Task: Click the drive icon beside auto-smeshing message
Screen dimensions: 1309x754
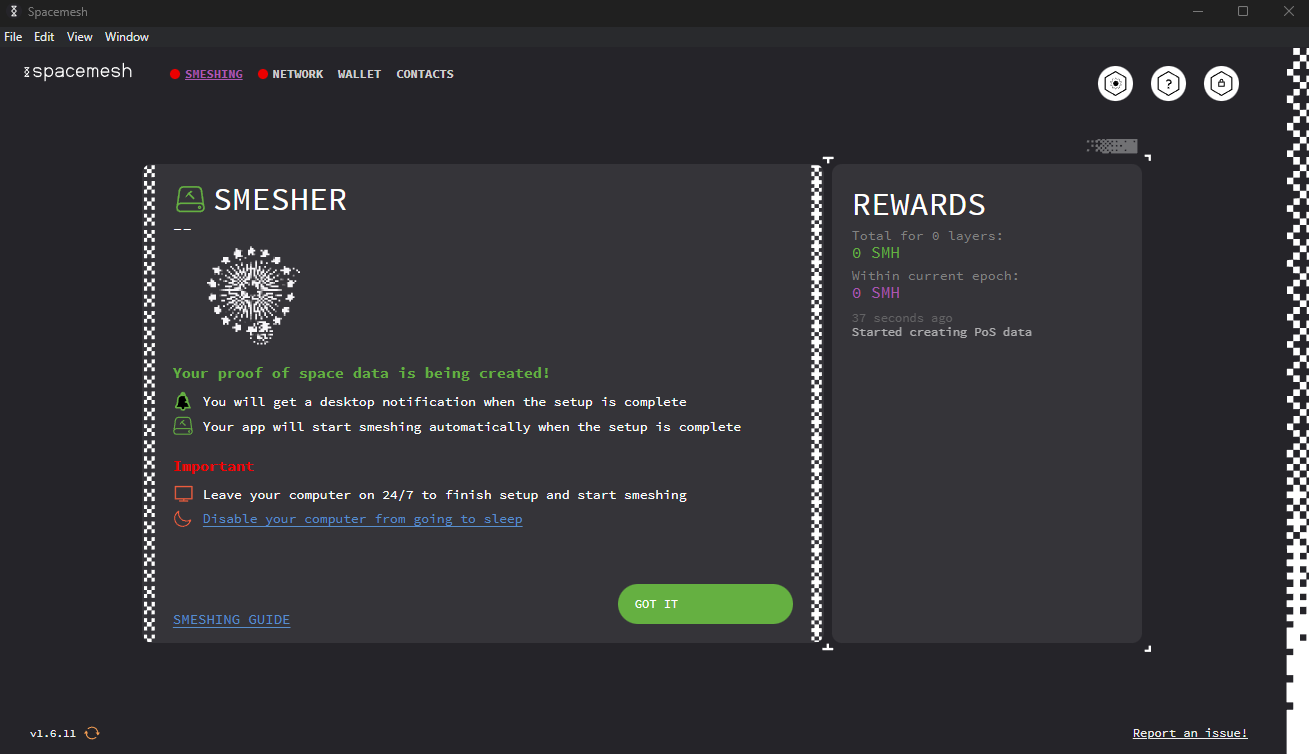Action: pyautogui.click(x=183, y=426)
